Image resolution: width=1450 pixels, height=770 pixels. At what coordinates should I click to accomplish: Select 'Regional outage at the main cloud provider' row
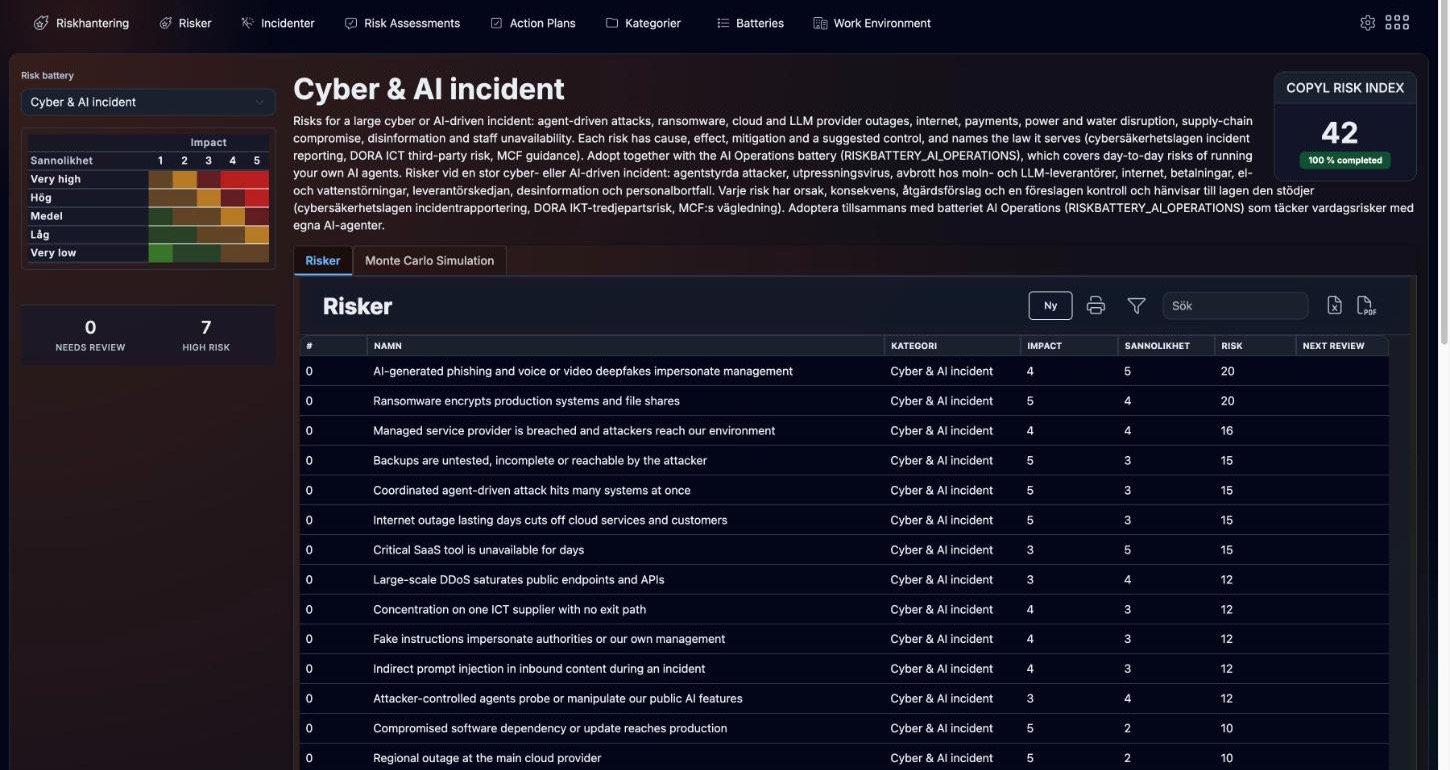click(x=844, y=758)
